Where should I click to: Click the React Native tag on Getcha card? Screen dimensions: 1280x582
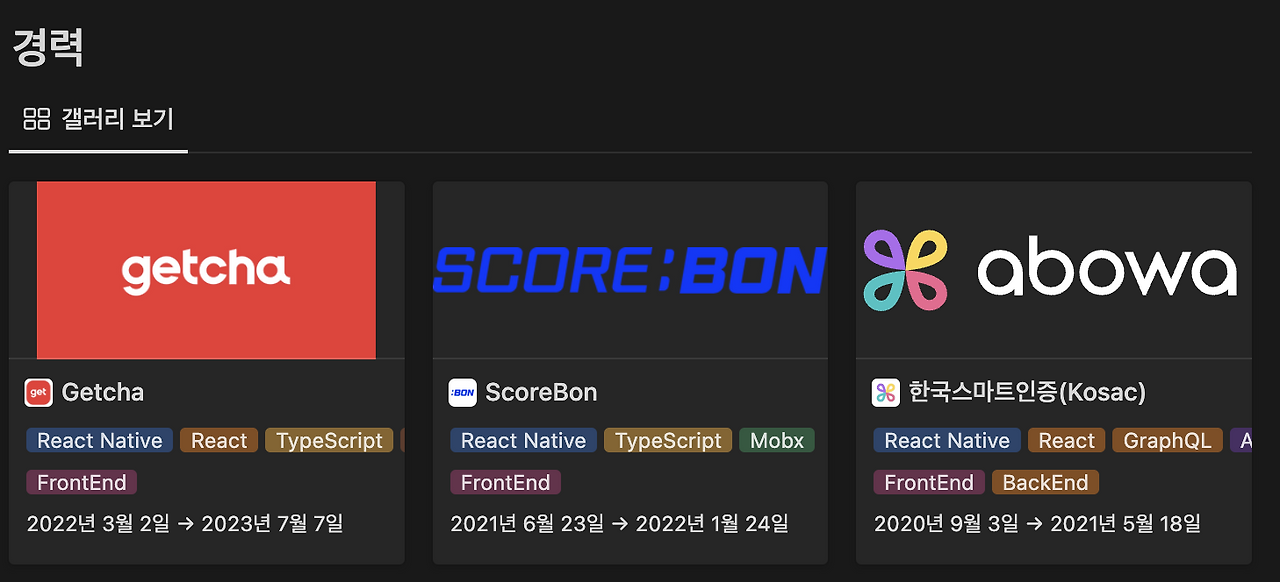tap(100, 441)
